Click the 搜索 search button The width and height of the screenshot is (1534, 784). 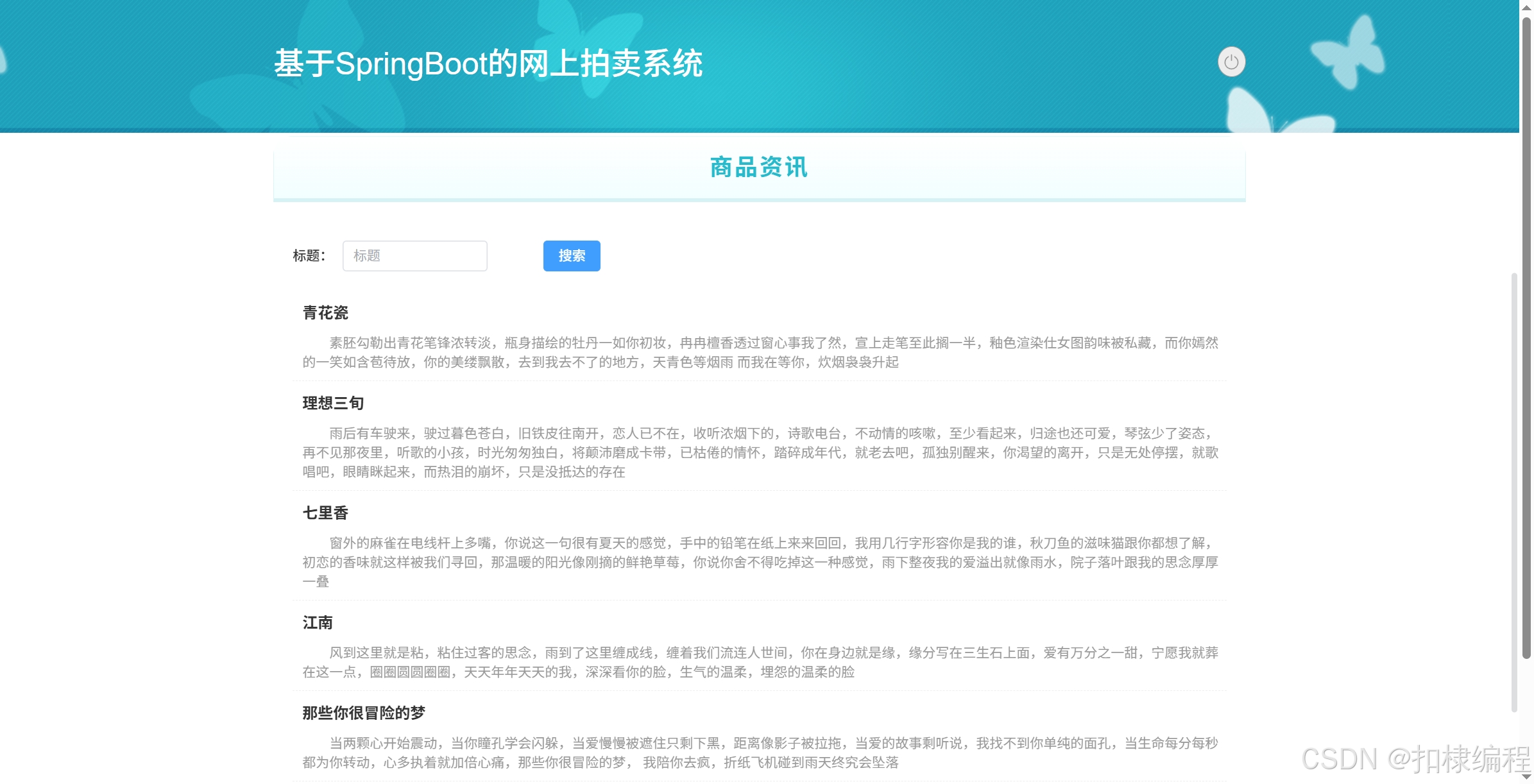coord(572,256)
